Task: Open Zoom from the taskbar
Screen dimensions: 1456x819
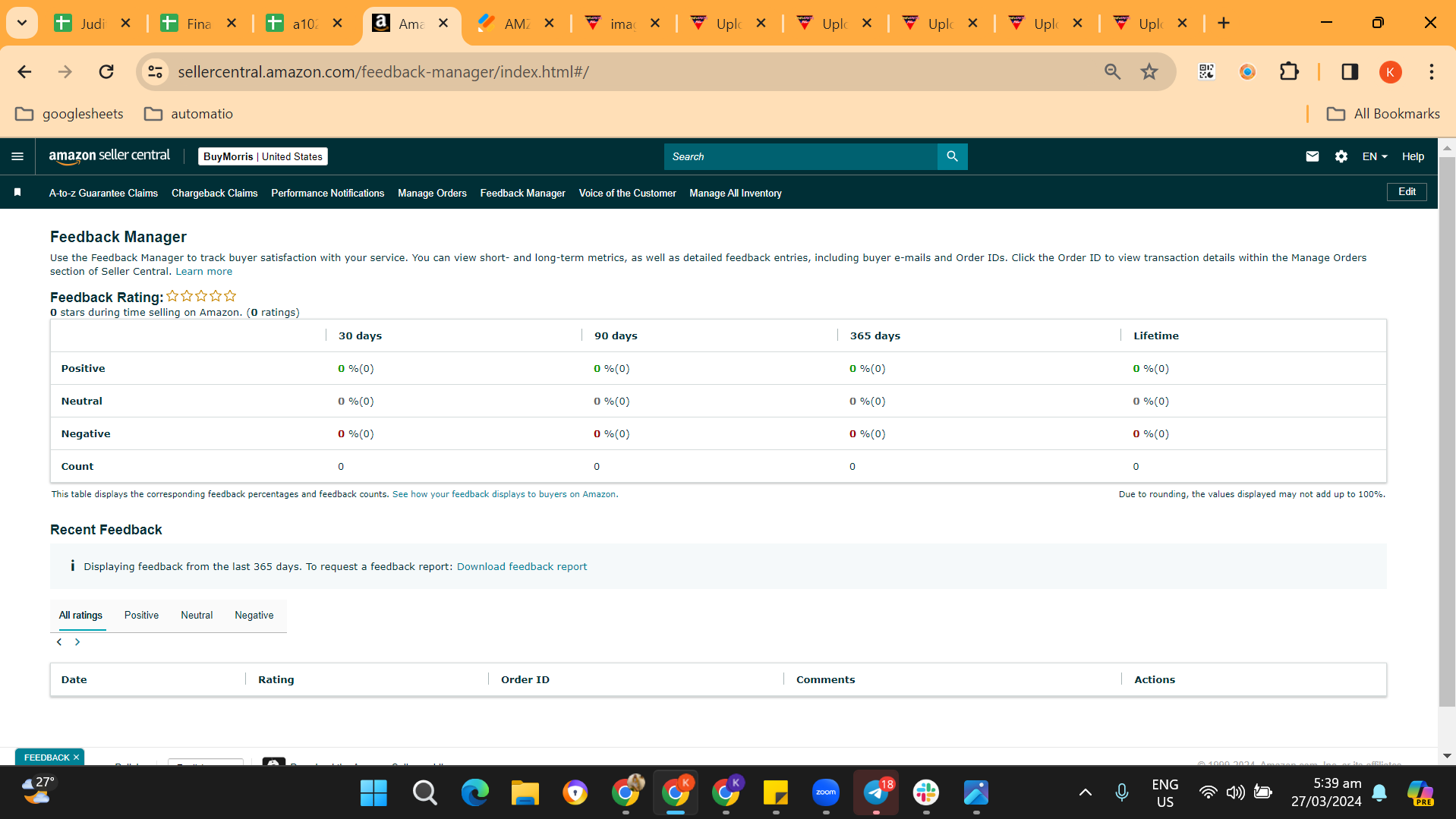Action: (x=826, y=793)
